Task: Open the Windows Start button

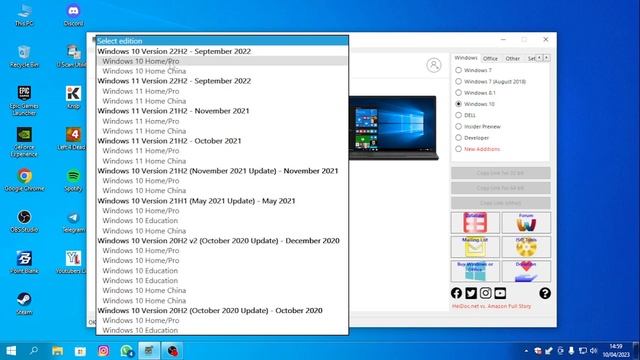Action: (x=11, y=351)
